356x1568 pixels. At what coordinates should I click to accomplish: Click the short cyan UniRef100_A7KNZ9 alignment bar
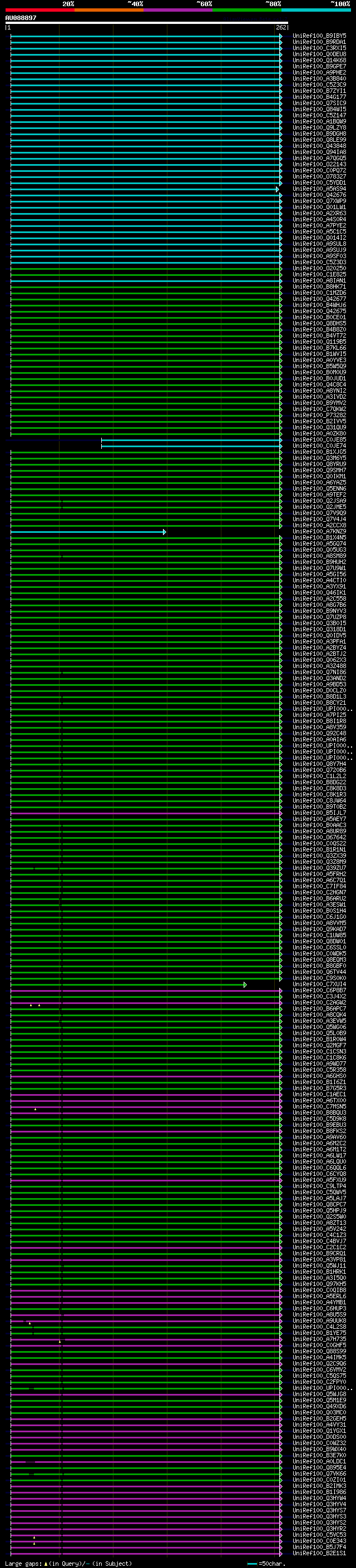click(88, 532)
